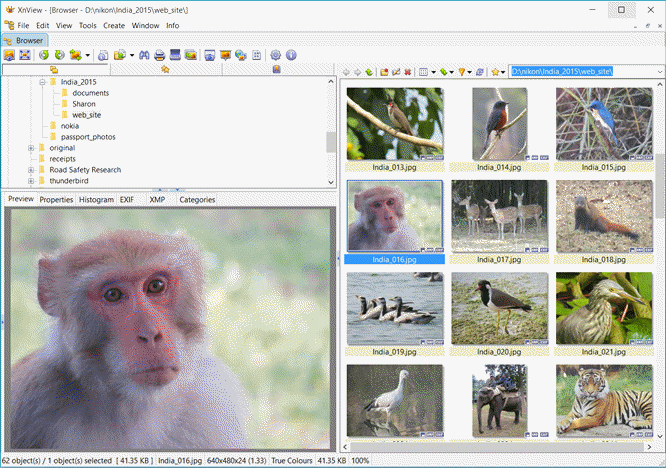This screenshot has height=468, width=666.
Task: Select the Sharon folder in tree
Action: tap(84, 104)
